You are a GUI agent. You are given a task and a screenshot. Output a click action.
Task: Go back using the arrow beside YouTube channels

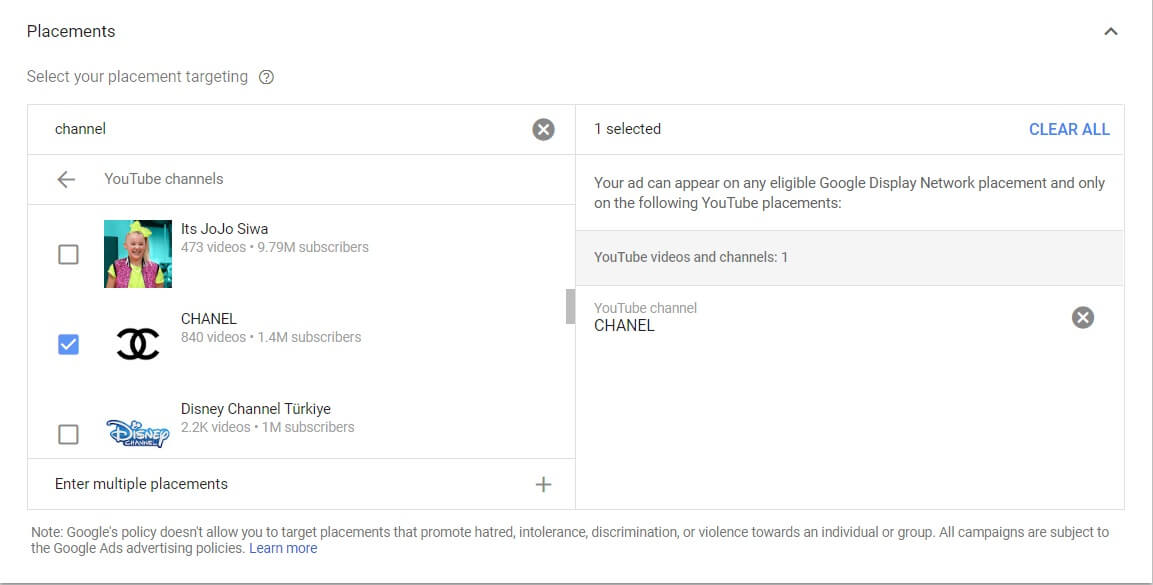pos(66,179)
